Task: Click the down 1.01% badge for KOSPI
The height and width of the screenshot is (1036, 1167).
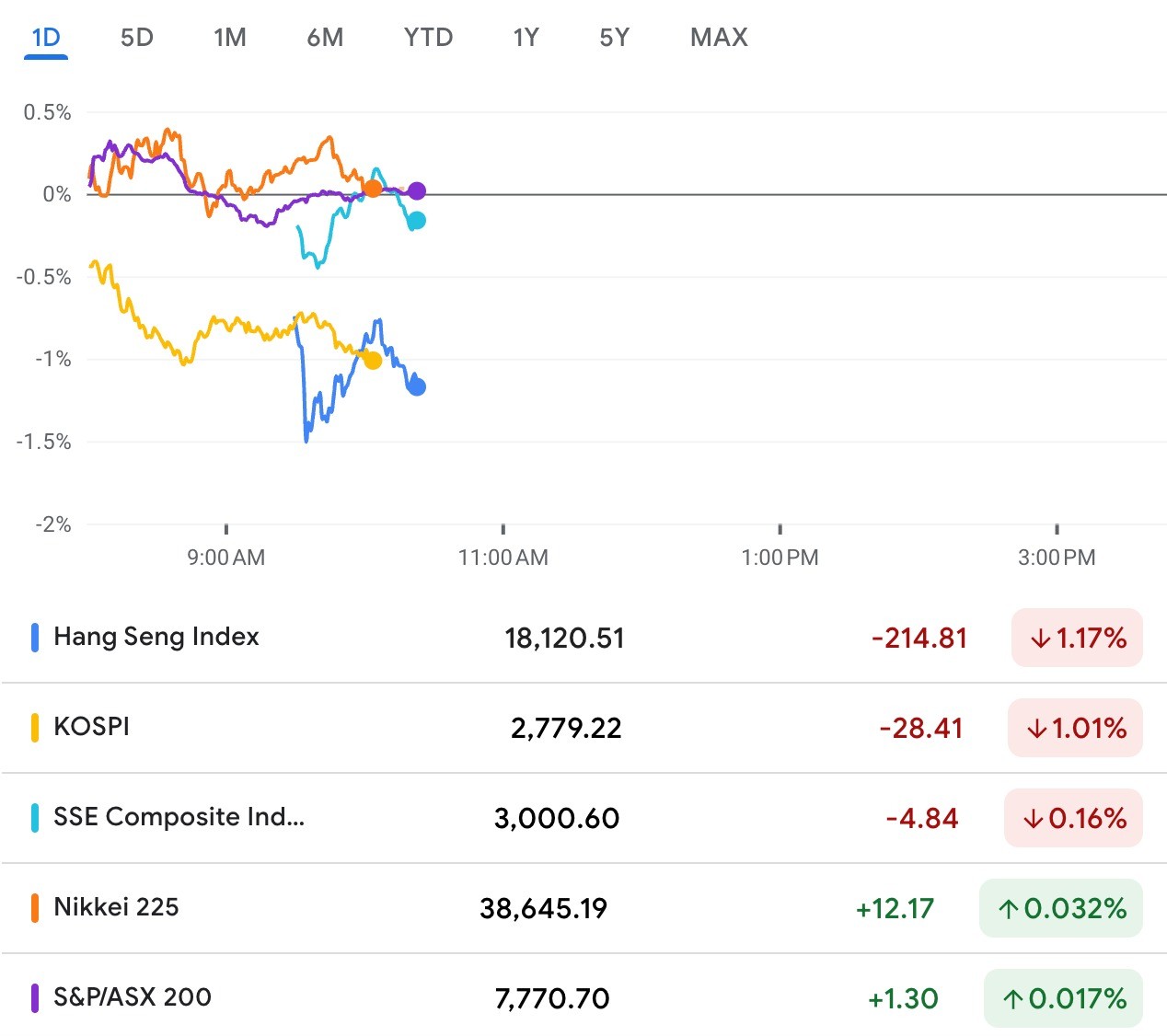Action: click(x=1075, y=728)
